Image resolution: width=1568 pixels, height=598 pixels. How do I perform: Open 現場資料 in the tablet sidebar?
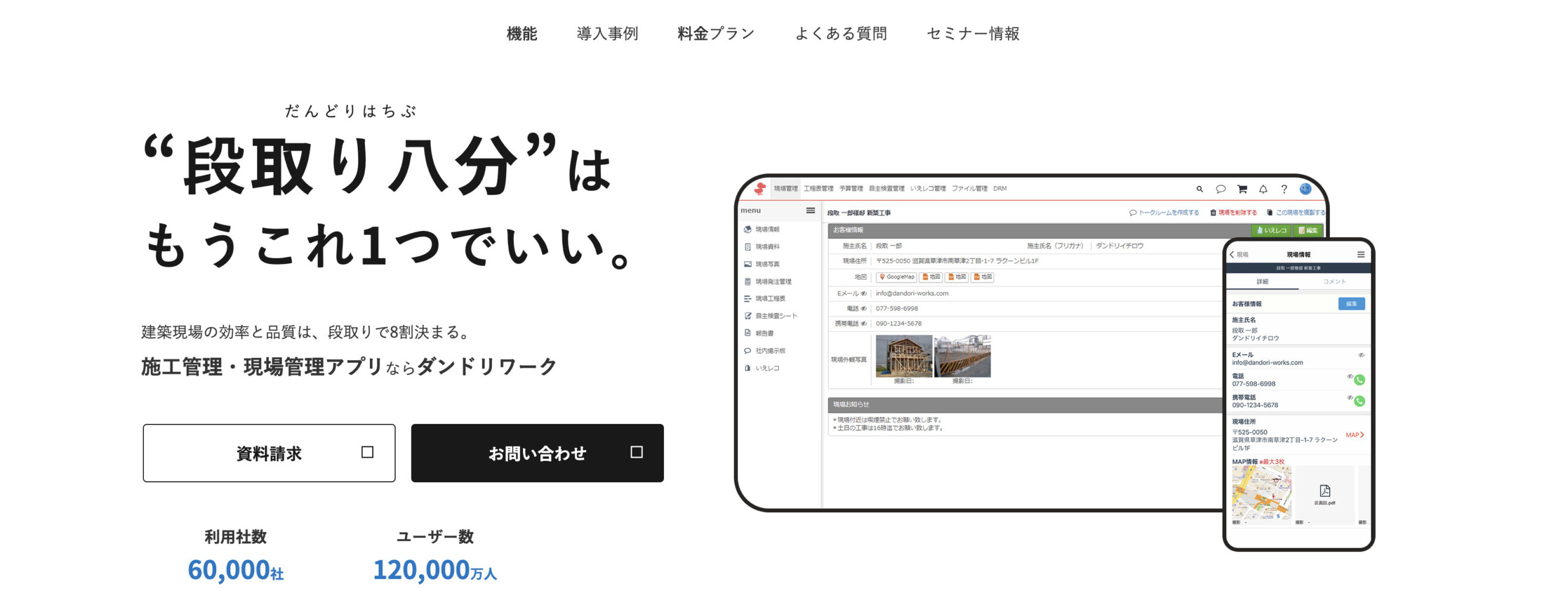767,246
